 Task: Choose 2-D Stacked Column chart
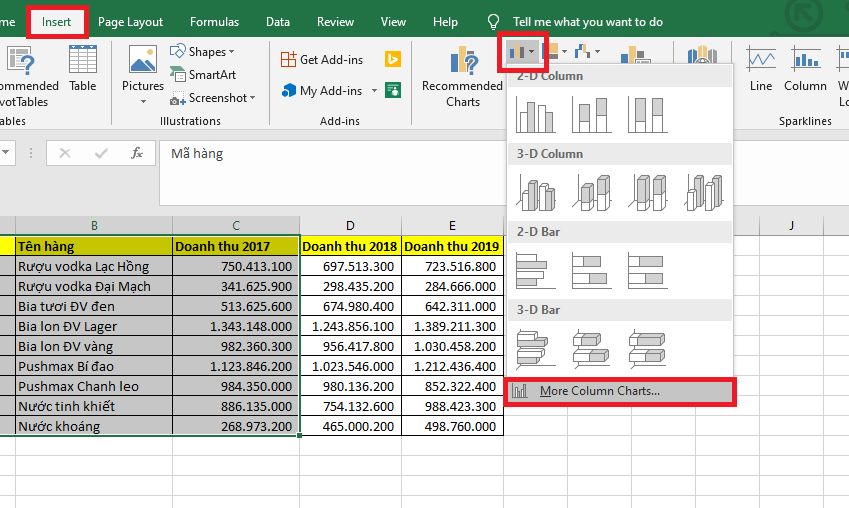(x=591, y=114)
